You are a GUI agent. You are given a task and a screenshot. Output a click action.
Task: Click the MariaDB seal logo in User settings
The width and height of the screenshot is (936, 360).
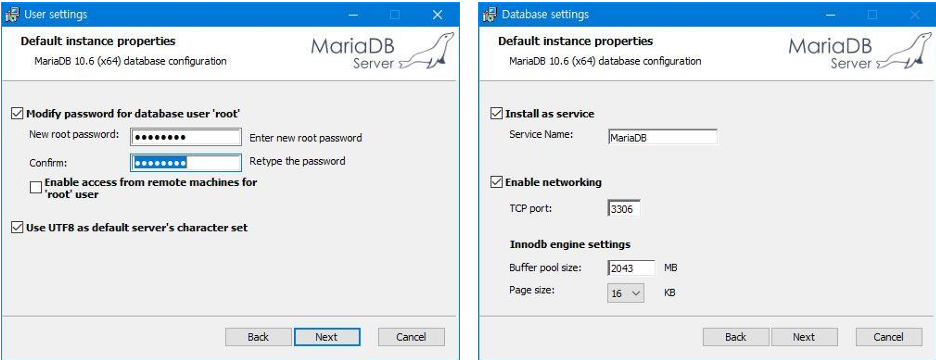tap(426, 52)
